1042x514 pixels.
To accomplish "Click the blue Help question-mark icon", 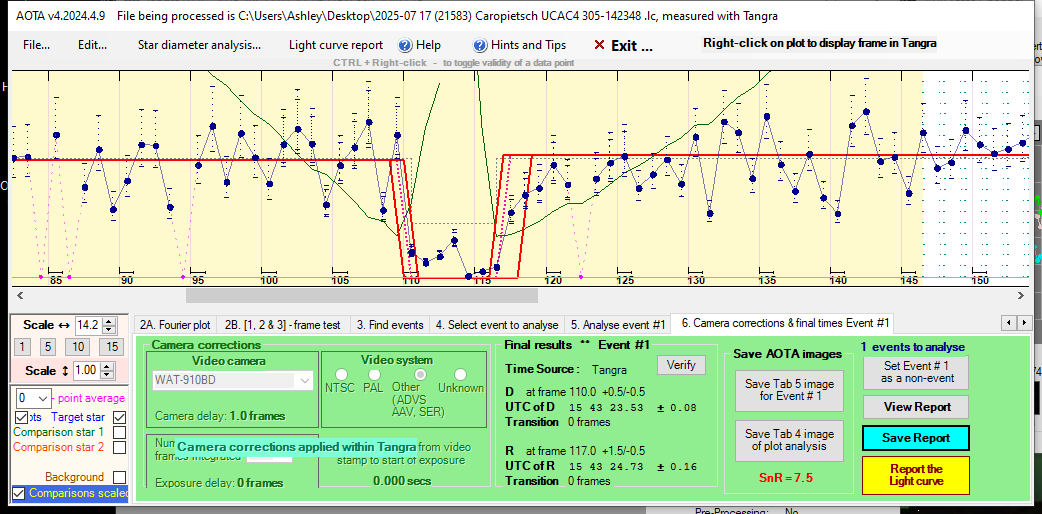I will pos(405,45).
